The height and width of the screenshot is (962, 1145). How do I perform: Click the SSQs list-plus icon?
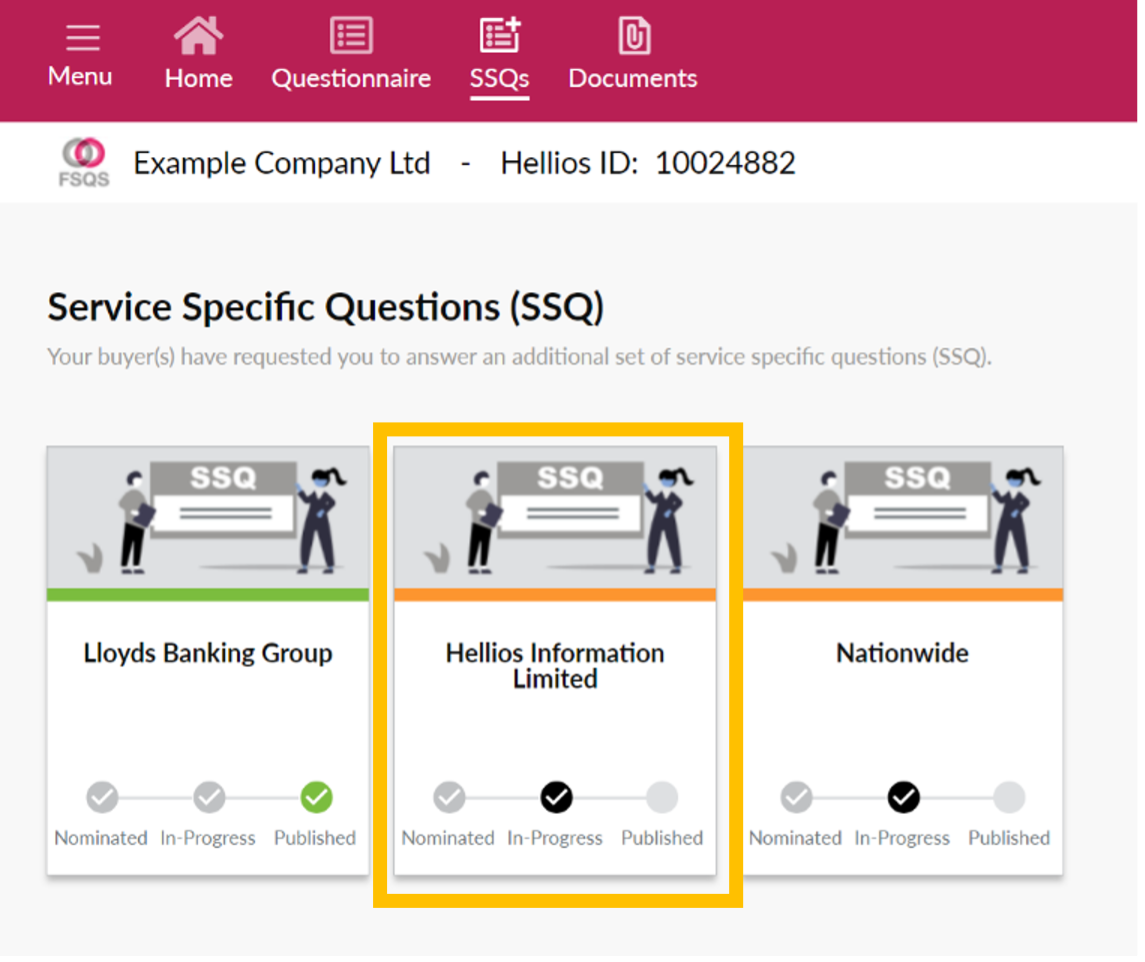(x=499, y=35)
